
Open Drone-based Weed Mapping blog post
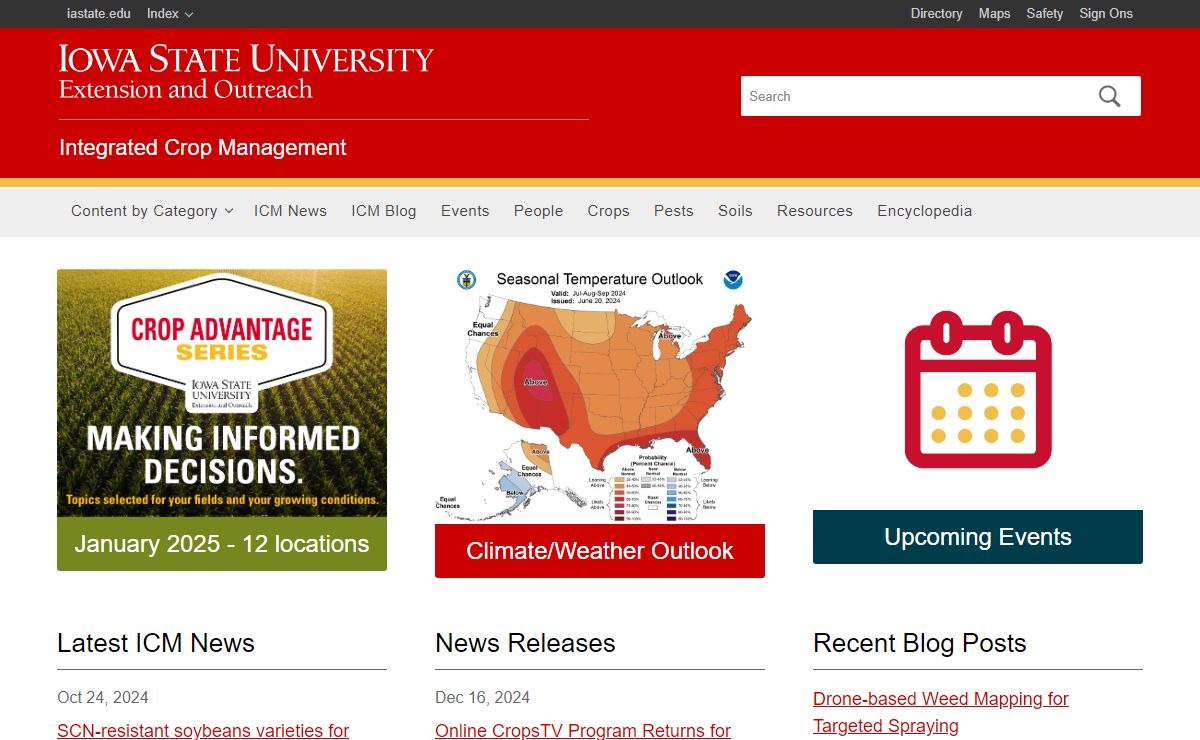pos(941,712)
